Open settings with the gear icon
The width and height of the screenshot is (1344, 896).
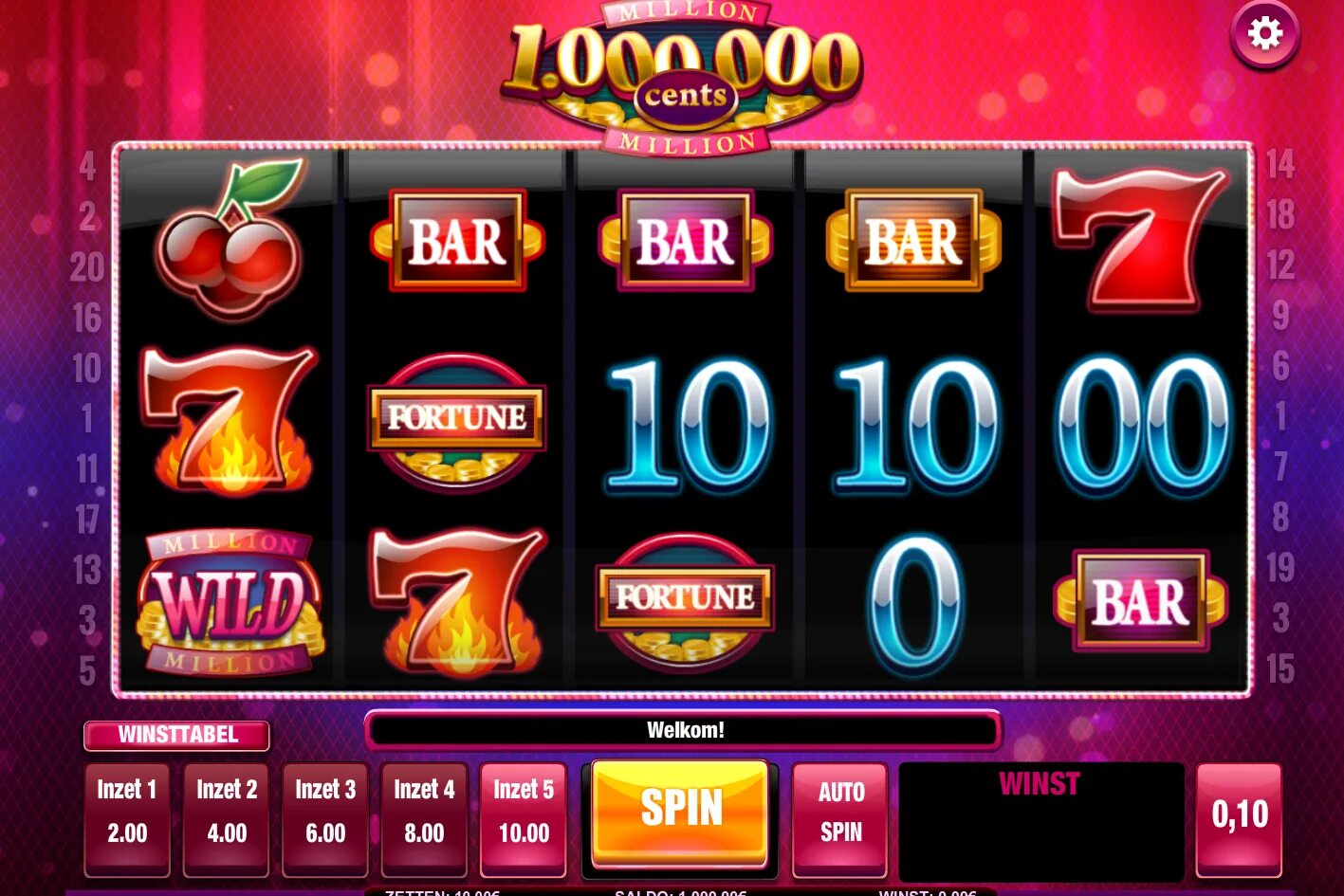(x=1264, y=34)
